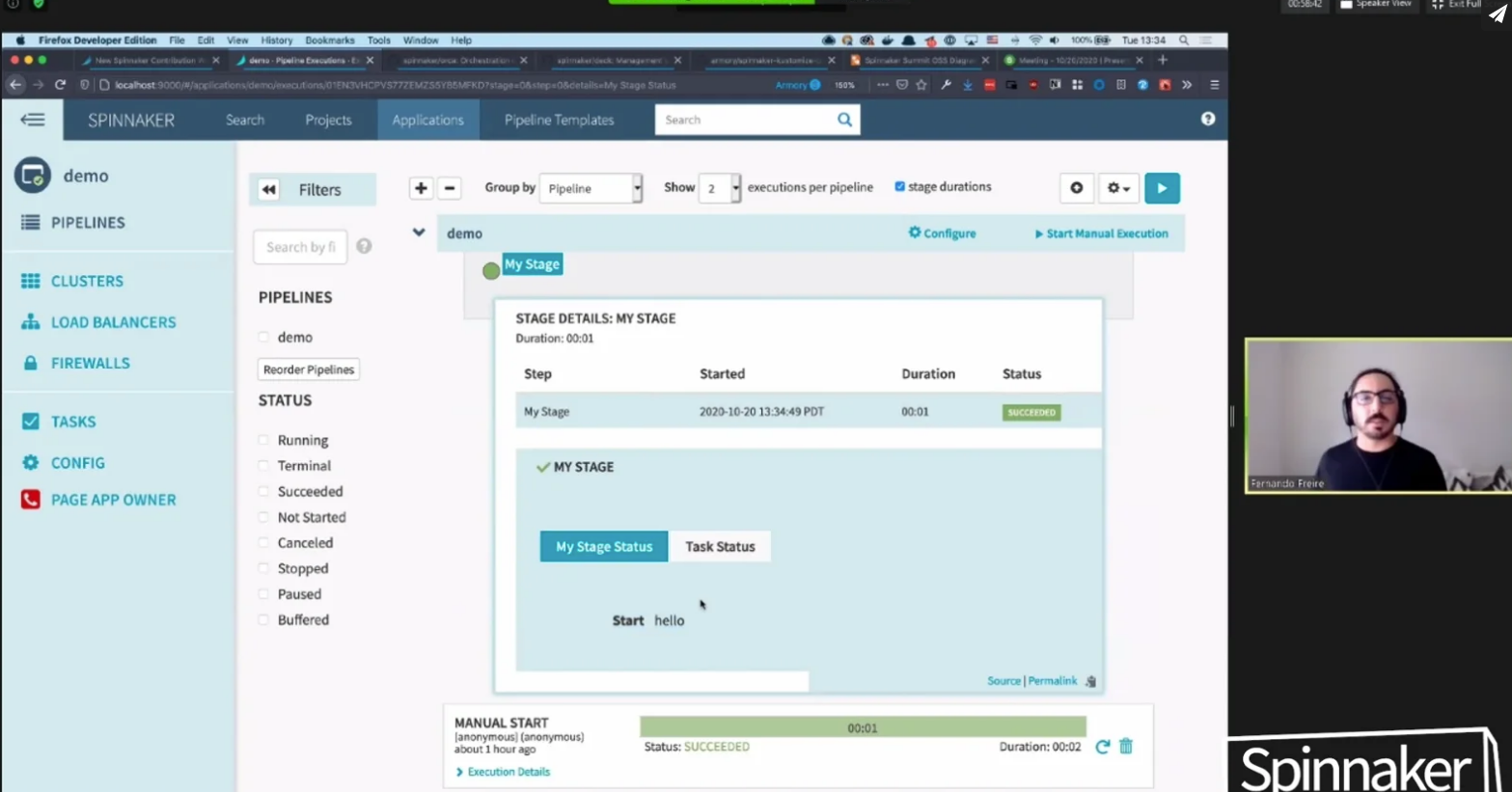This screenshot has height=792, width=1512.
Task: Click the rerun execution refresh icon
Action: (1102, 747)
